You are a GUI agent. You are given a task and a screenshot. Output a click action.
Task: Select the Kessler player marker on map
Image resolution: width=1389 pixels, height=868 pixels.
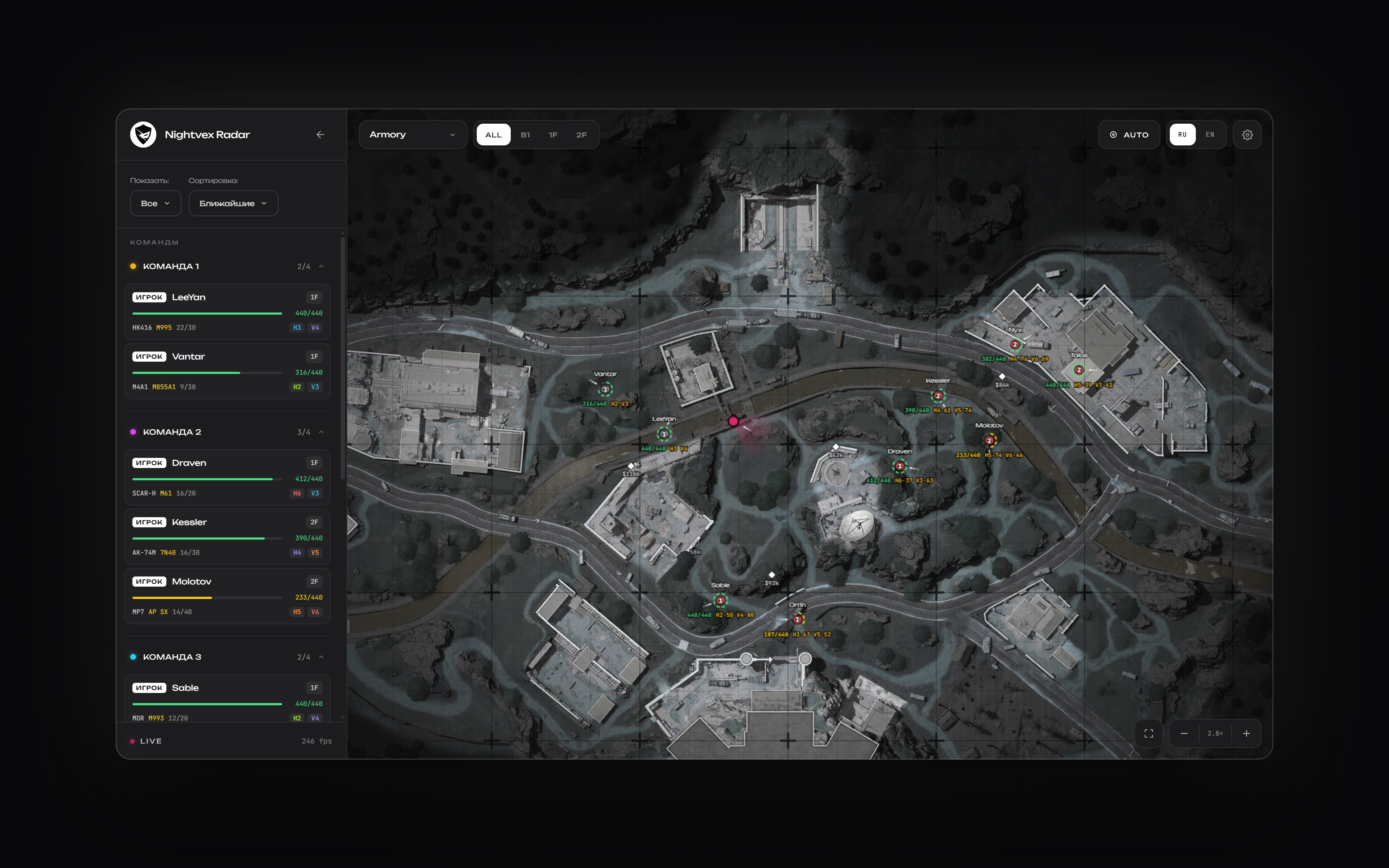click(x=938, y=396)
